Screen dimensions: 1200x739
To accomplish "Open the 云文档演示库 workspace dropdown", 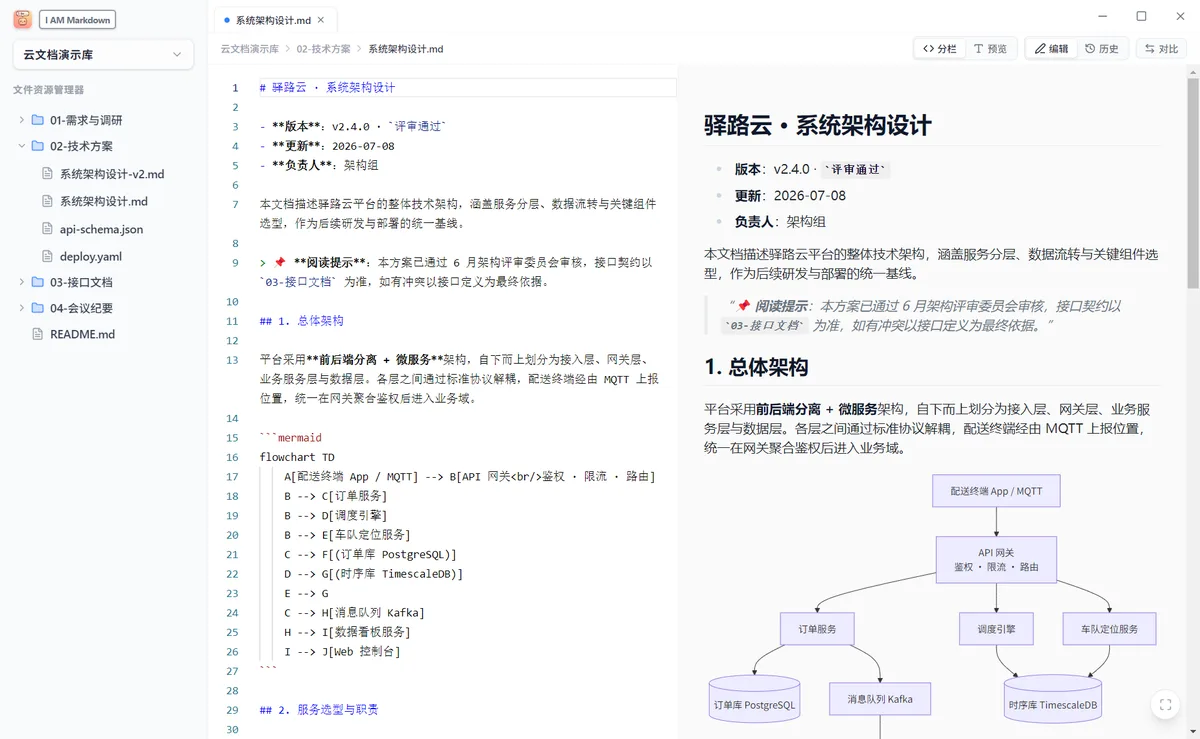I will click(104, 55).
